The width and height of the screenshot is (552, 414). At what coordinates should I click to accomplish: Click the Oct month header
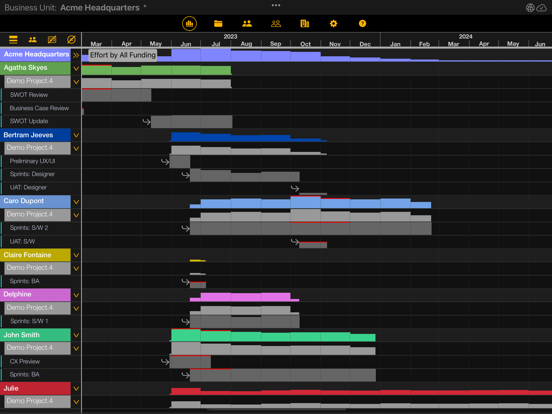click(306, 44)
